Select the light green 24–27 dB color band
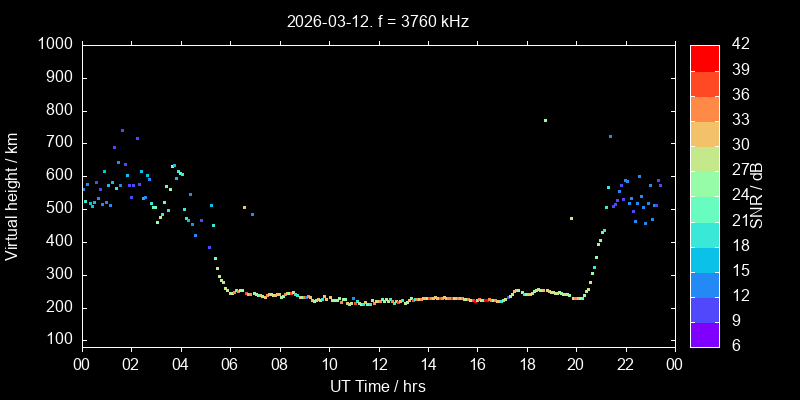The image size is (800, 400). tap(704, 183)
